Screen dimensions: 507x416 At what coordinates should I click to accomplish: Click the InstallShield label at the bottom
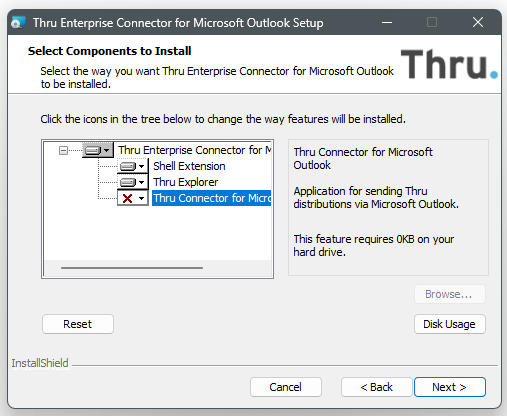(40, 363)
